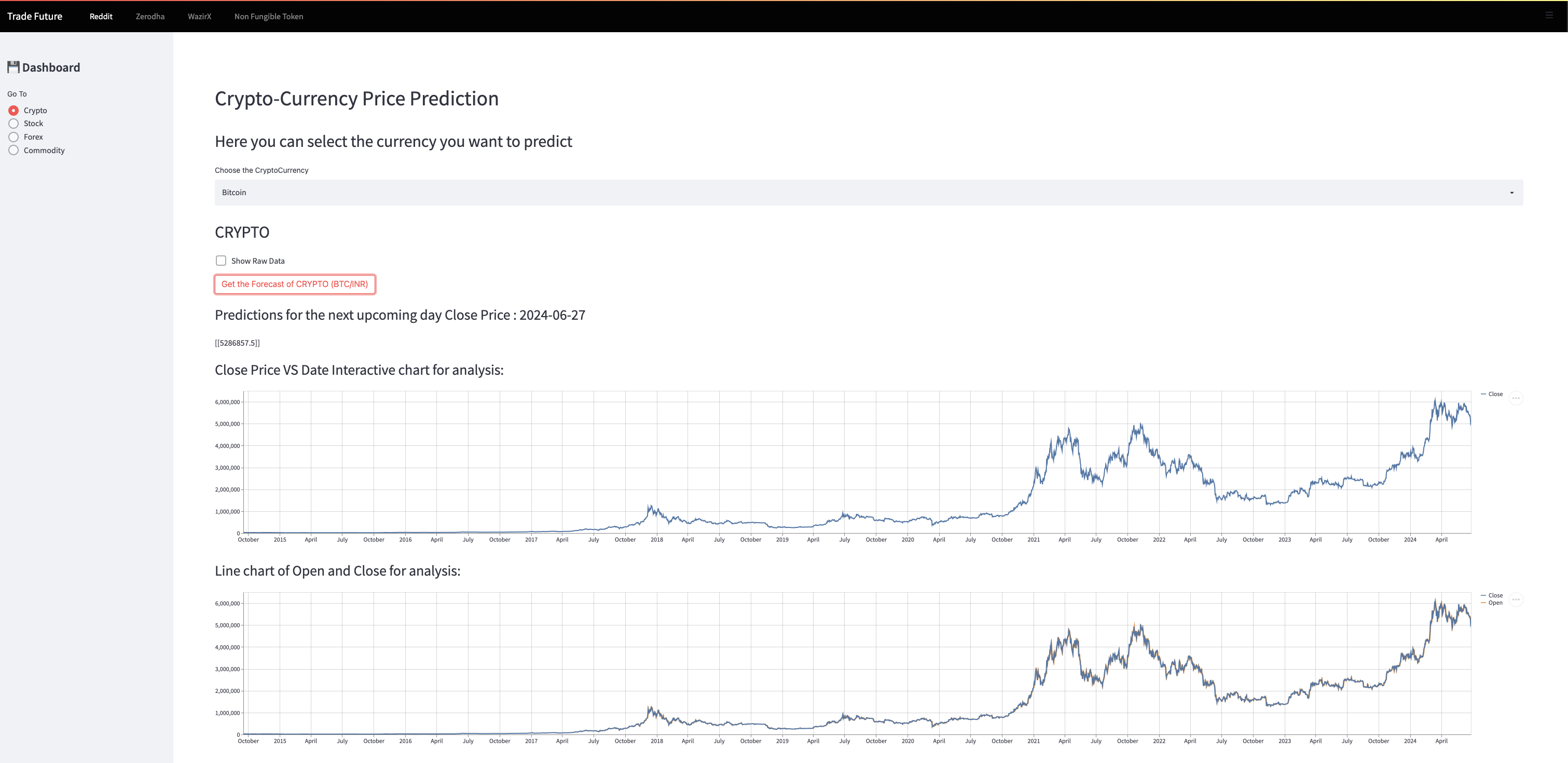
Task: Open the Non Fungible Token navigation link
Action: pos(268,17)
